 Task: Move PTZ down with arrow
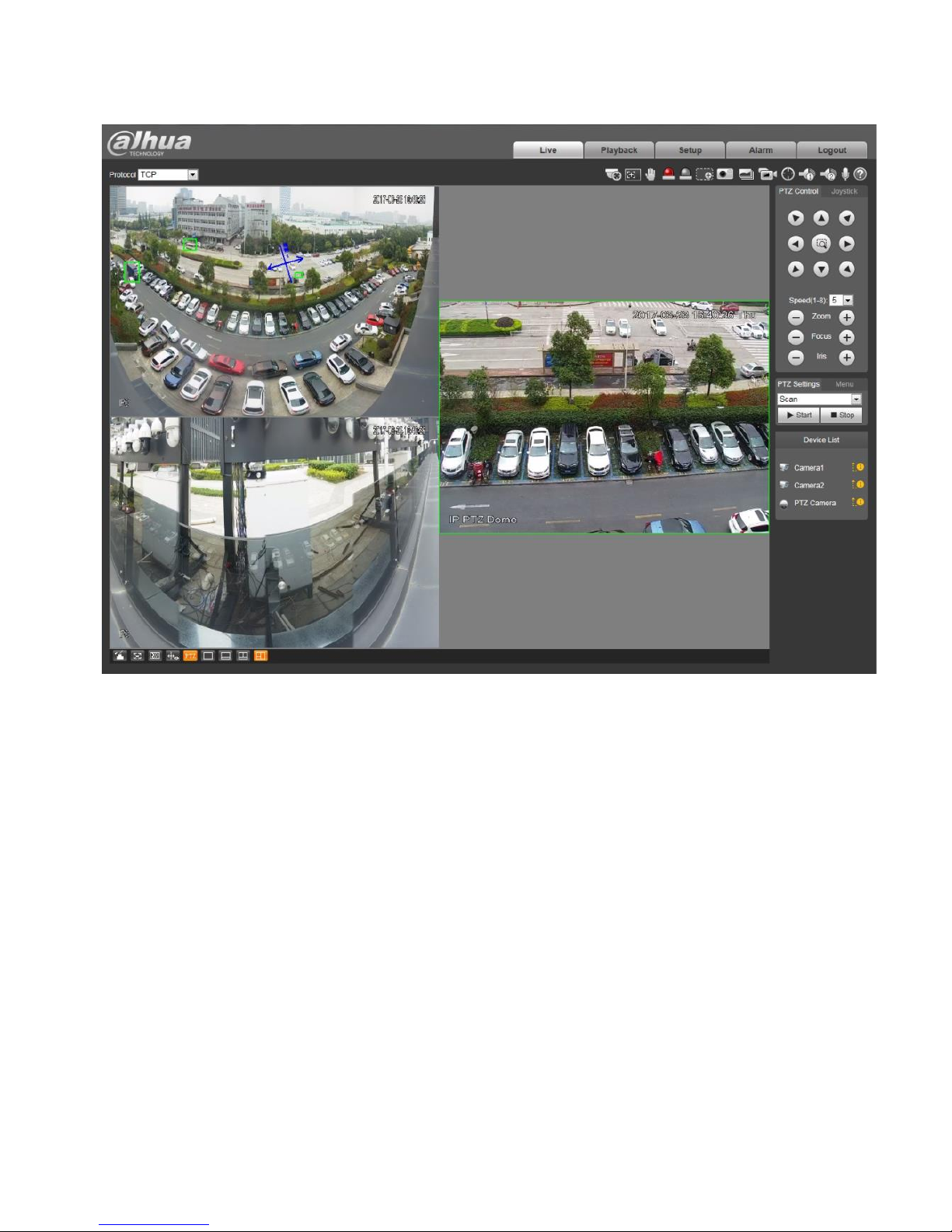click(x=821, y=269)
